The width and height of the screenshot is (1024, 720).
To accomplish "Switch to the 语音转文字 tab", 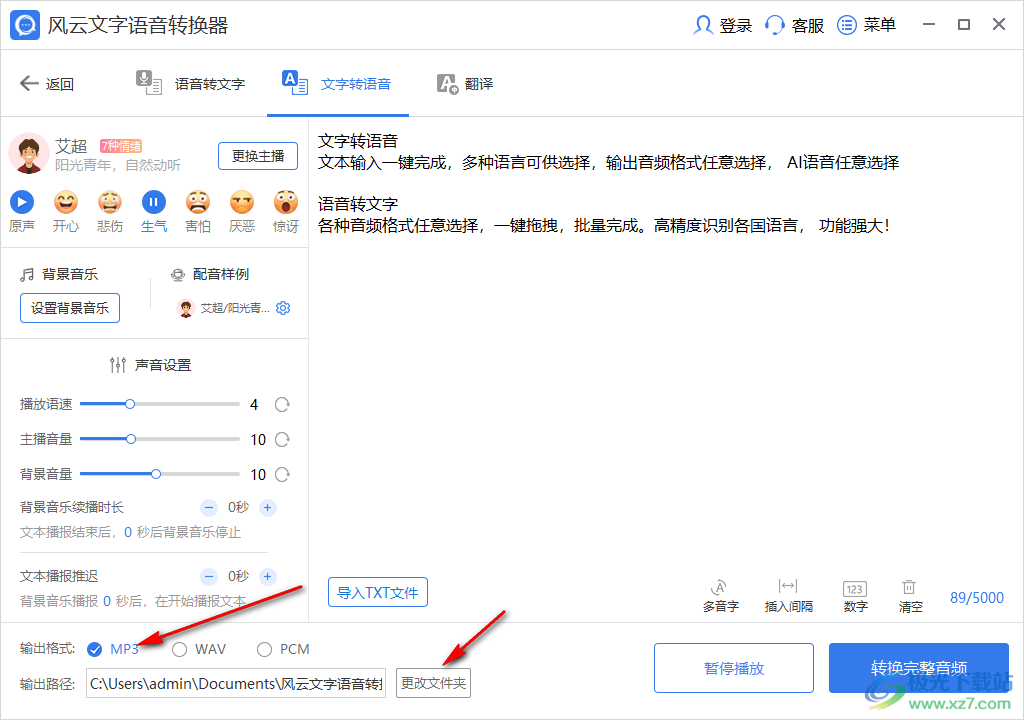I will point(190,84).
